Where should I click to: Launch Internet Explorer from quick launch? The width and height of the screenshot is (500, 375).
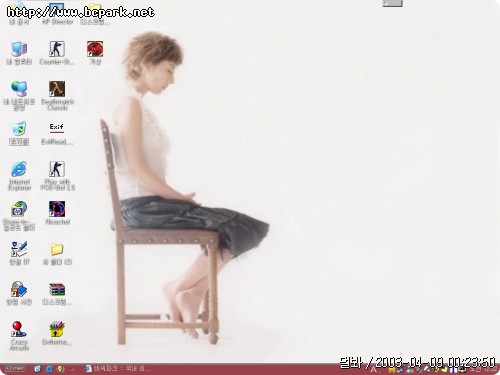pyautogui.click(x=49, y=369)
